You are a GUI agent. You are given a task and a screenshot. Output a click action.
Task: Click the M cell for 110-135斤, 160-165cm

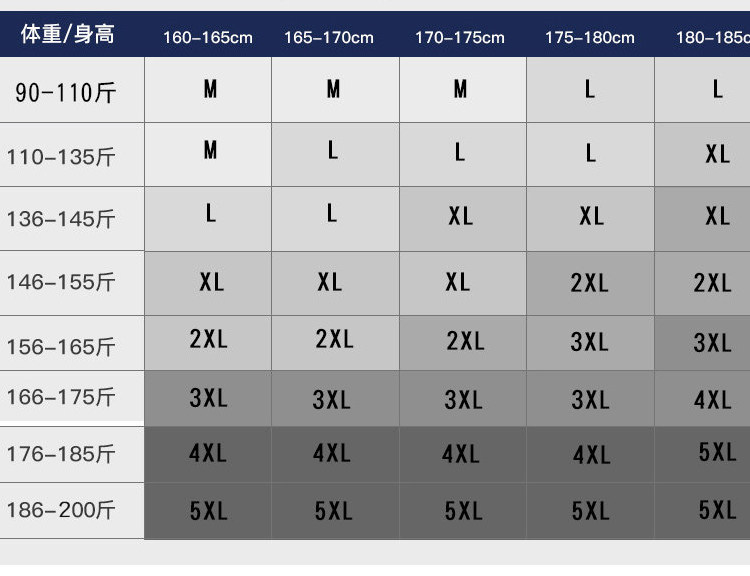210,150
